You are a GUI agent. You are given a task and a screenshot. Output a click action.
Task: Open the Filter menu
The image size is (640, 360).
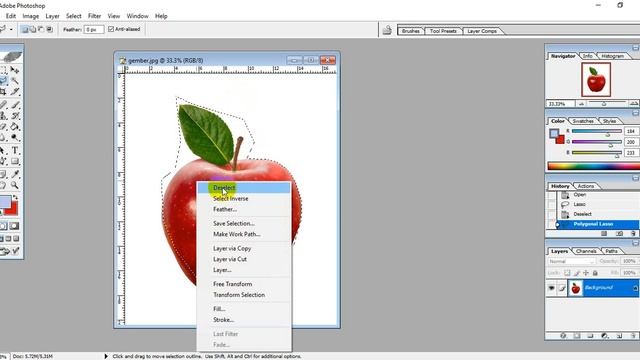coord(94,16)
